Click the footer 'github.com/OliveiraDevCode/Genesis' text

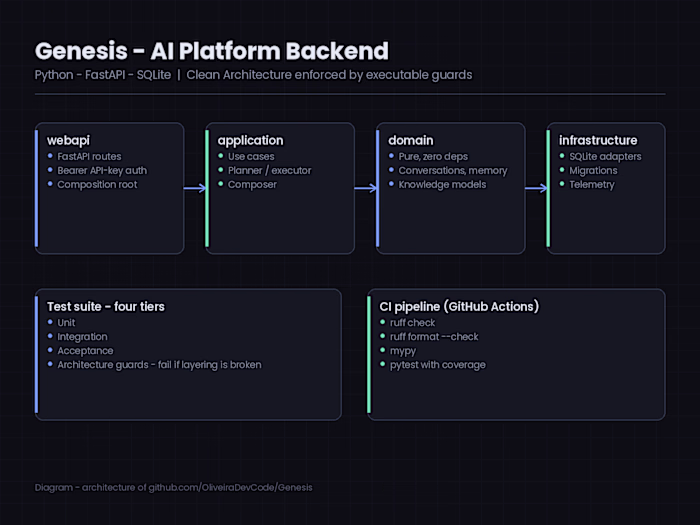(230, 488)
